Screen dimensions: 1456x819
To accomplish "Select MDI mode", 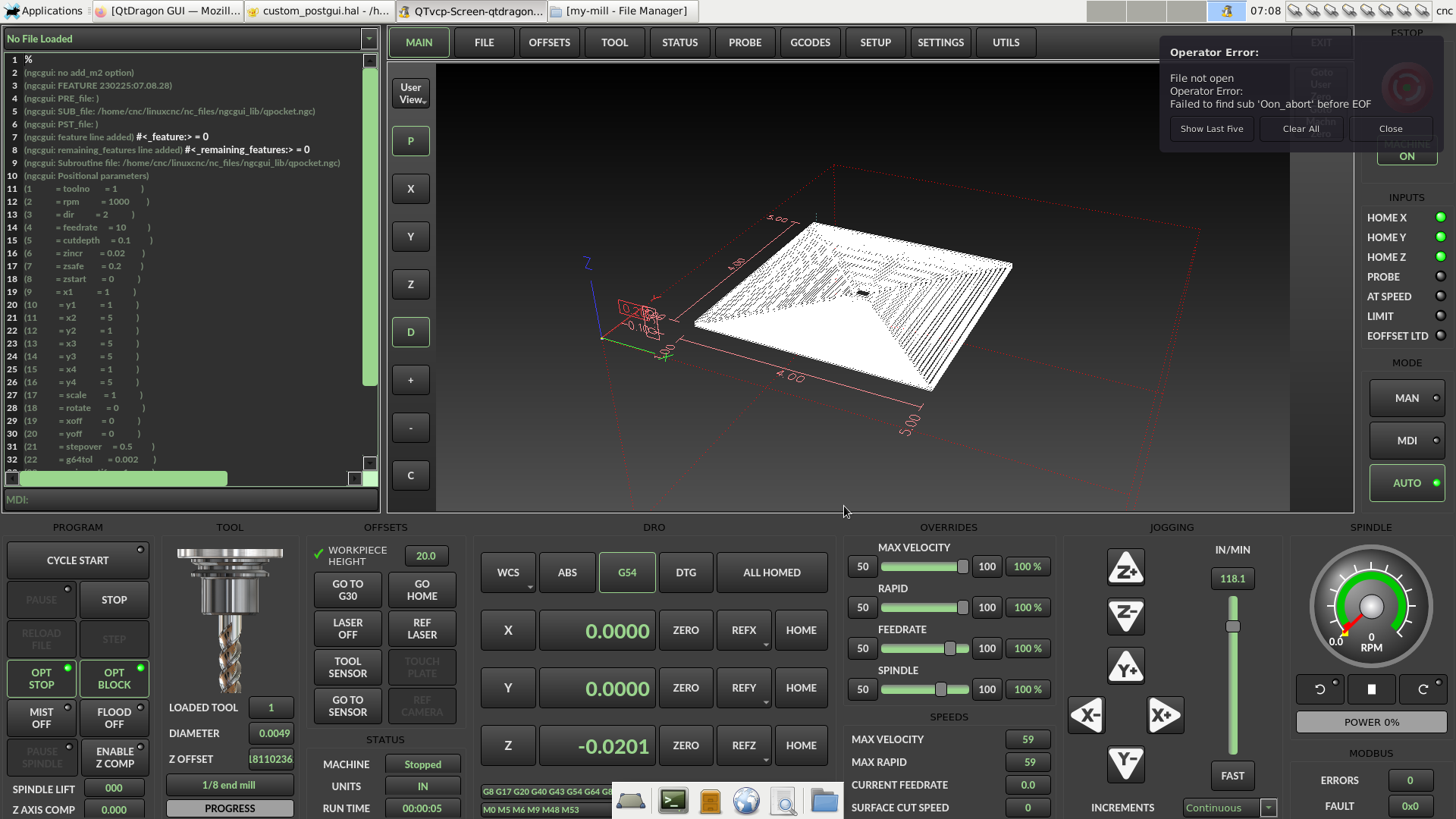I will point(1407,441).
